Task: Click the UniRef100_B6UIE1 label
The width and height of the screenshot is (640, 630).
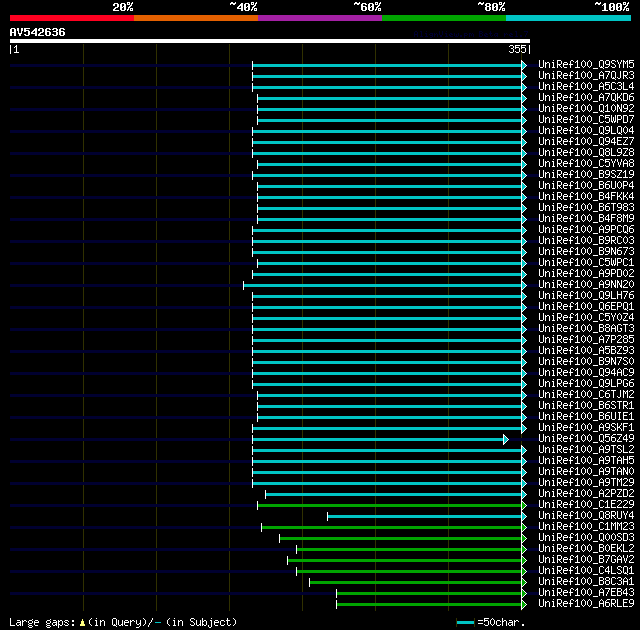Action: 586,417
